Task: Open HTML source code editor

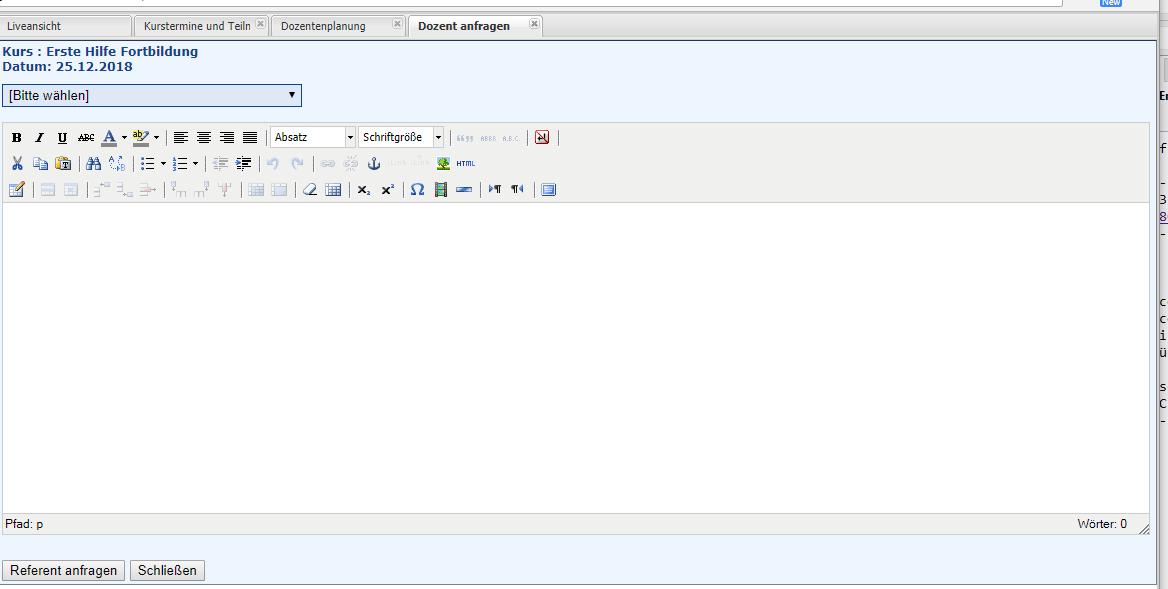Action: 466,164
